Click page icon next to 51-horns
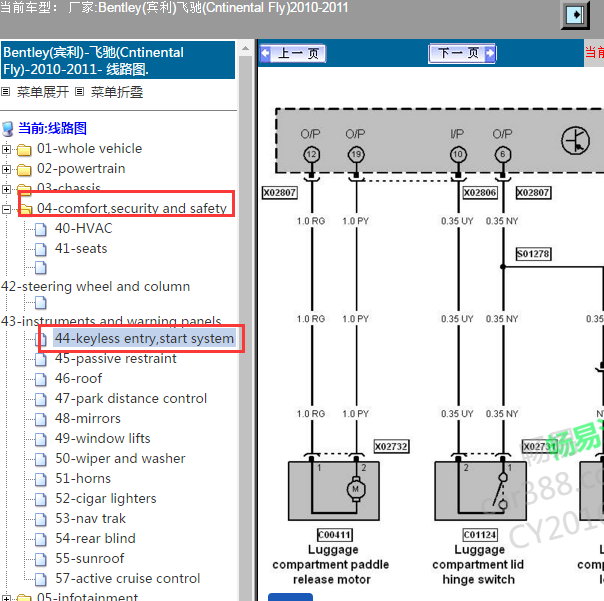This screenshot has width=604, height=601. pos(41,480)
